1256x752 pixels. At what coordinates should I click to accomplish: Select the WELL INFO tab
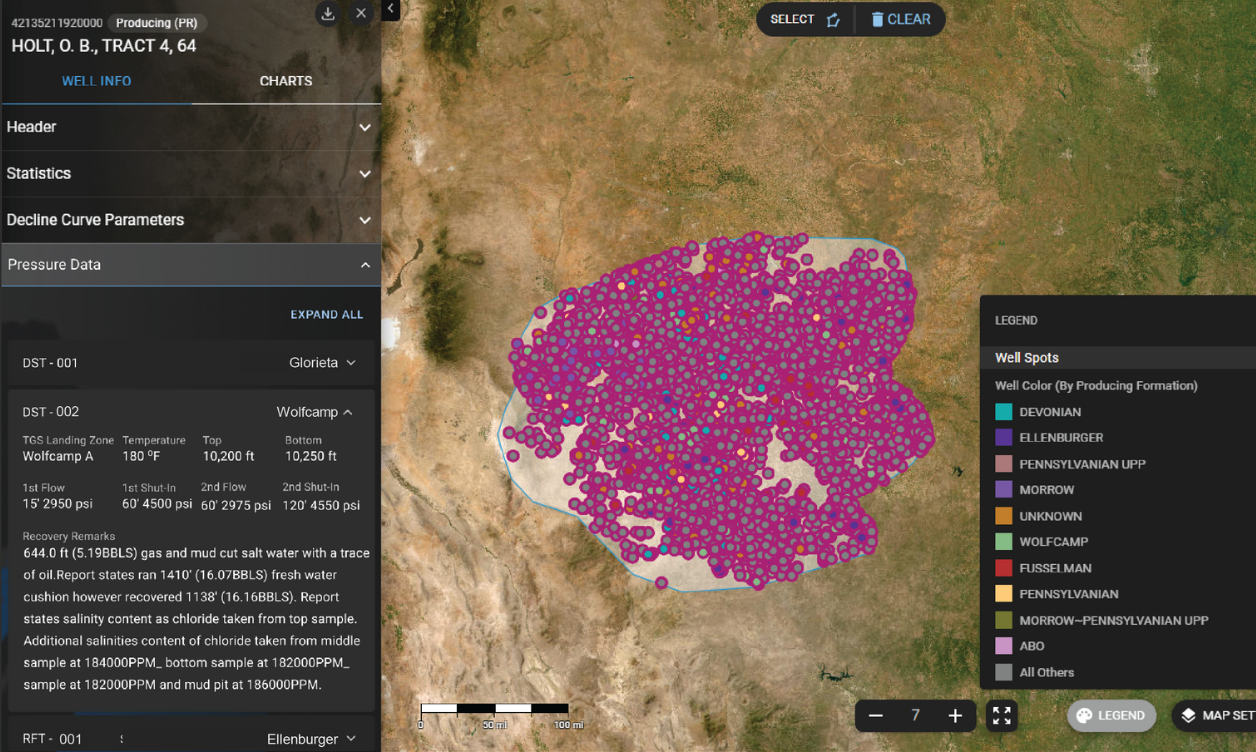click(x=96, y=81)
